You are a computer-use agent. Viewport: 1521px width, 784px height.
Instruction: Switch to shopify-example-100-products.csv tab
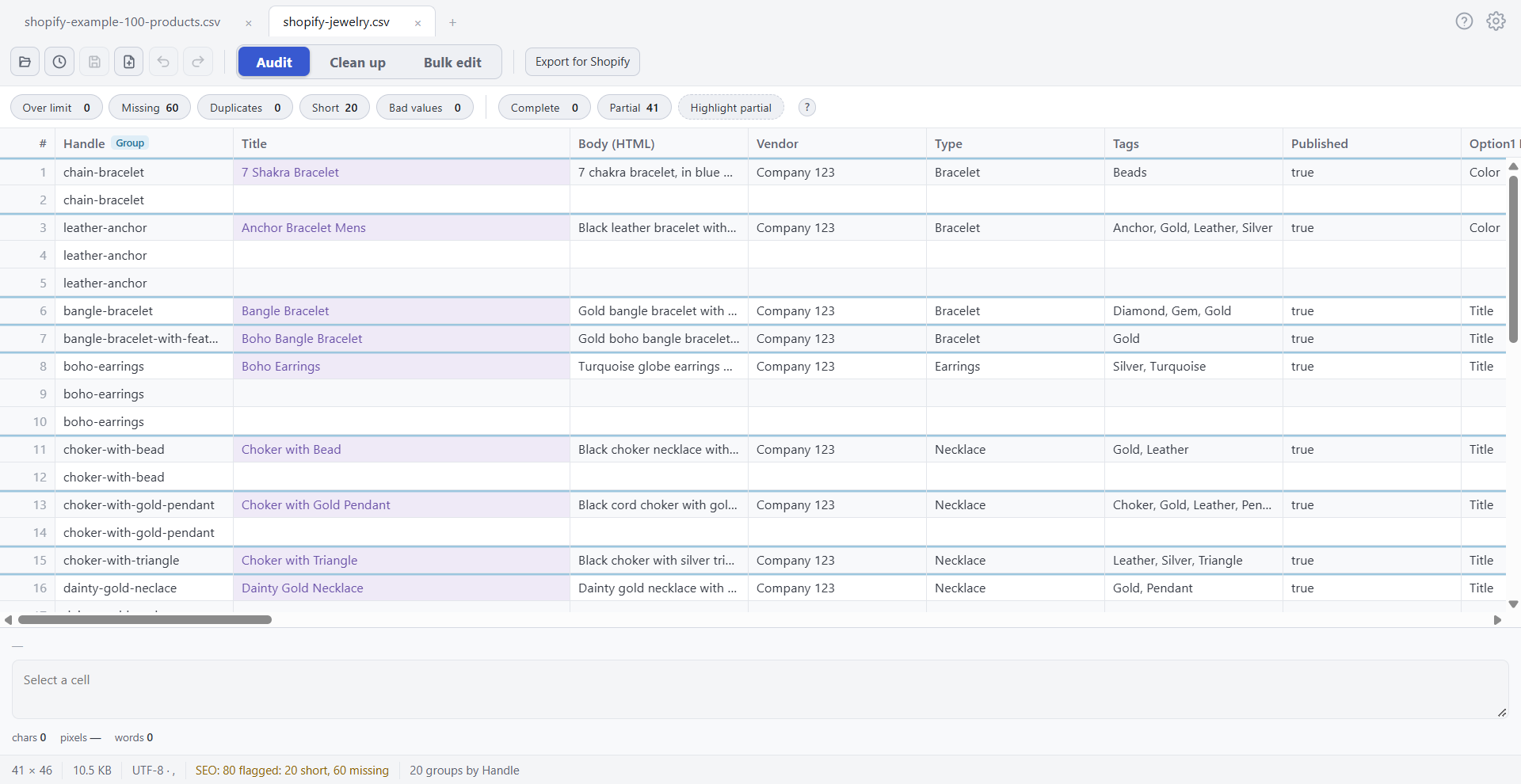(x=122, y=22)
